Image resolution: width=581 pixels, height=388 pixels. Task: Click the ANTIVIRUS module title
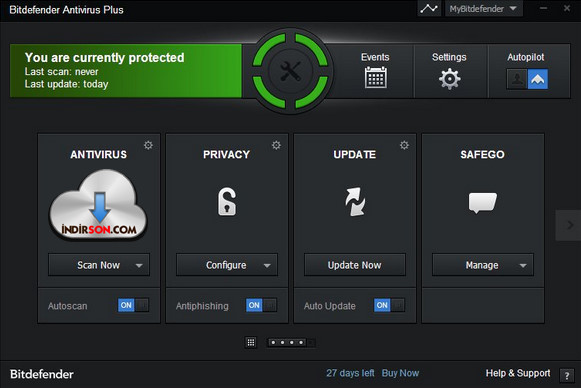pyautogui.click(x=99, y=155)
